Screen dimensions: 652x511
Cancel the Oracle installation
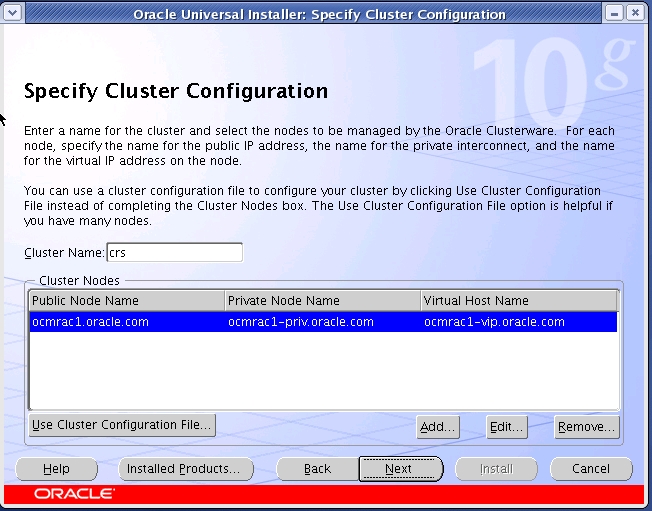(x=591, y=469)
